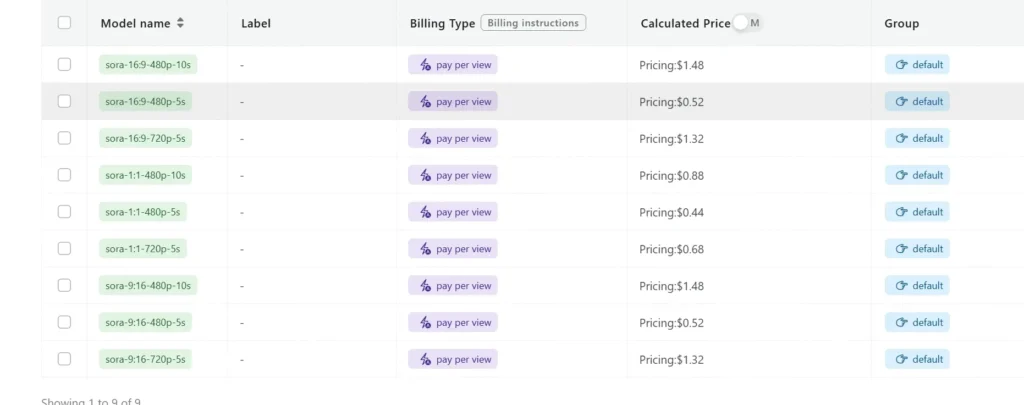Click pay-per-view icon in sora-1:1-480p-5s row
1024x405 pixels.
pos(425,212)
